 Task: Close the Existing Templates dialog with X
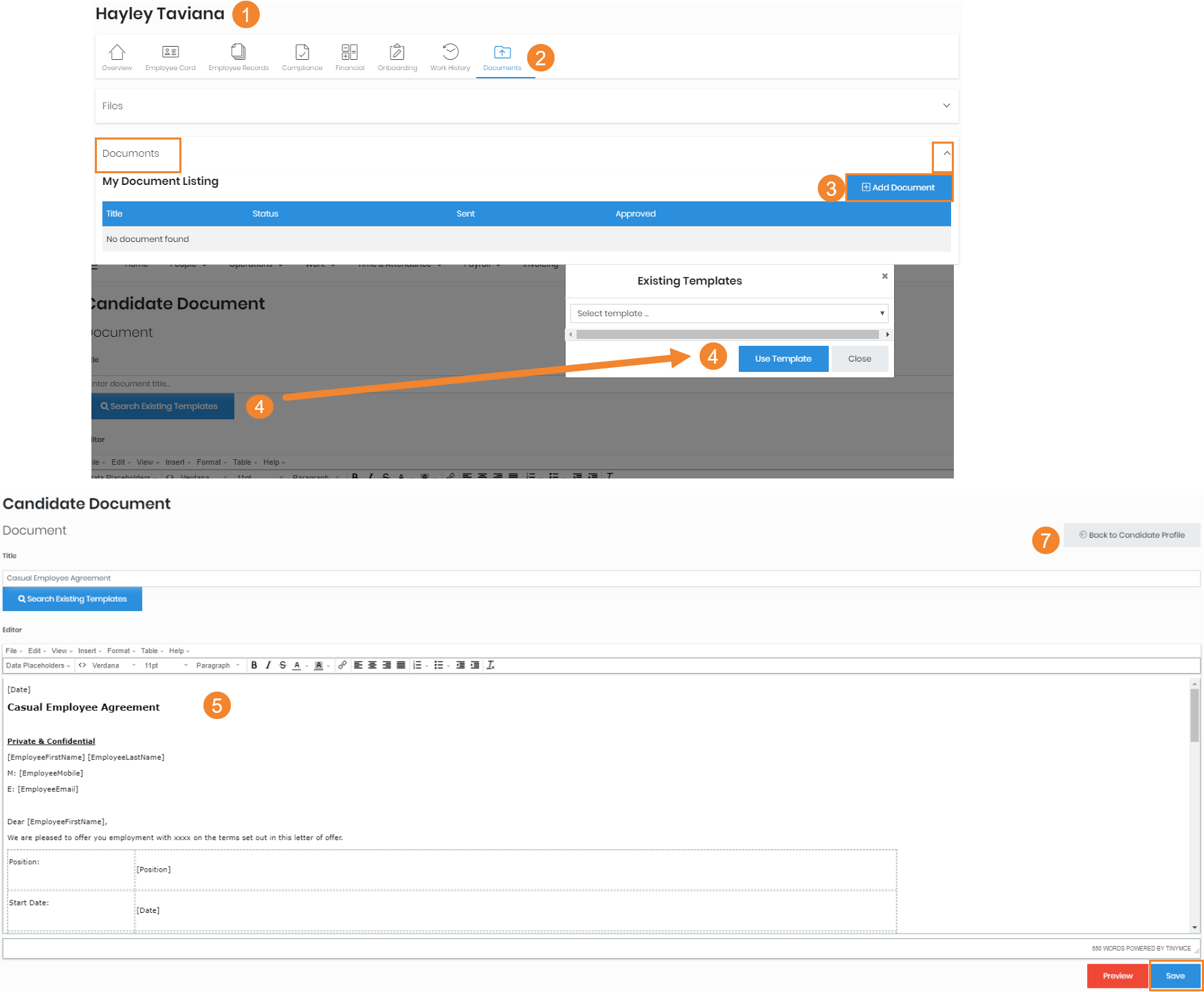coord(884,276)
